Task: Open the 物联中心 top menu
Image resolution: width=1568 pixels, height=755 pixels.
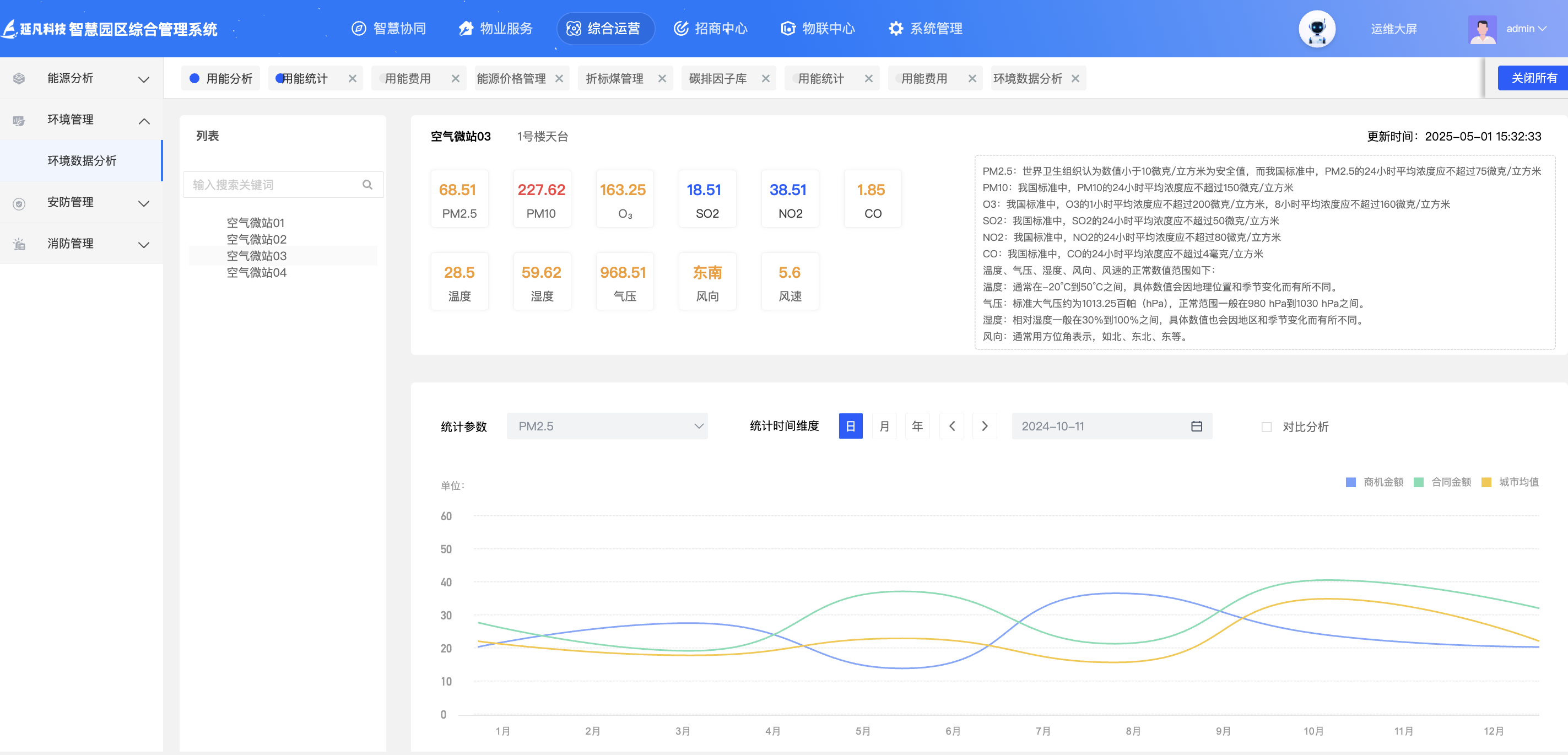Action: (x=818, y=29)
